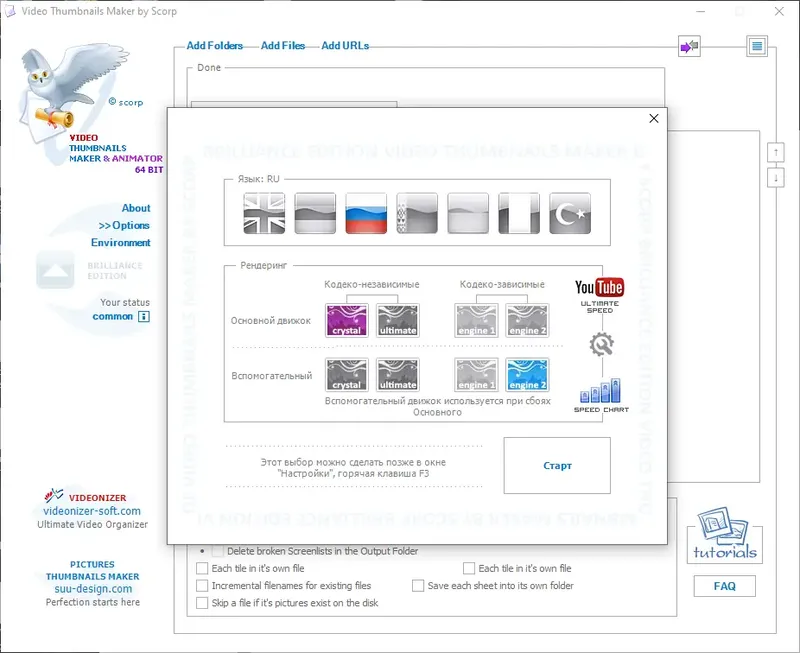Open the Add Folders menu
800x653 pixels.
(212, 45)
